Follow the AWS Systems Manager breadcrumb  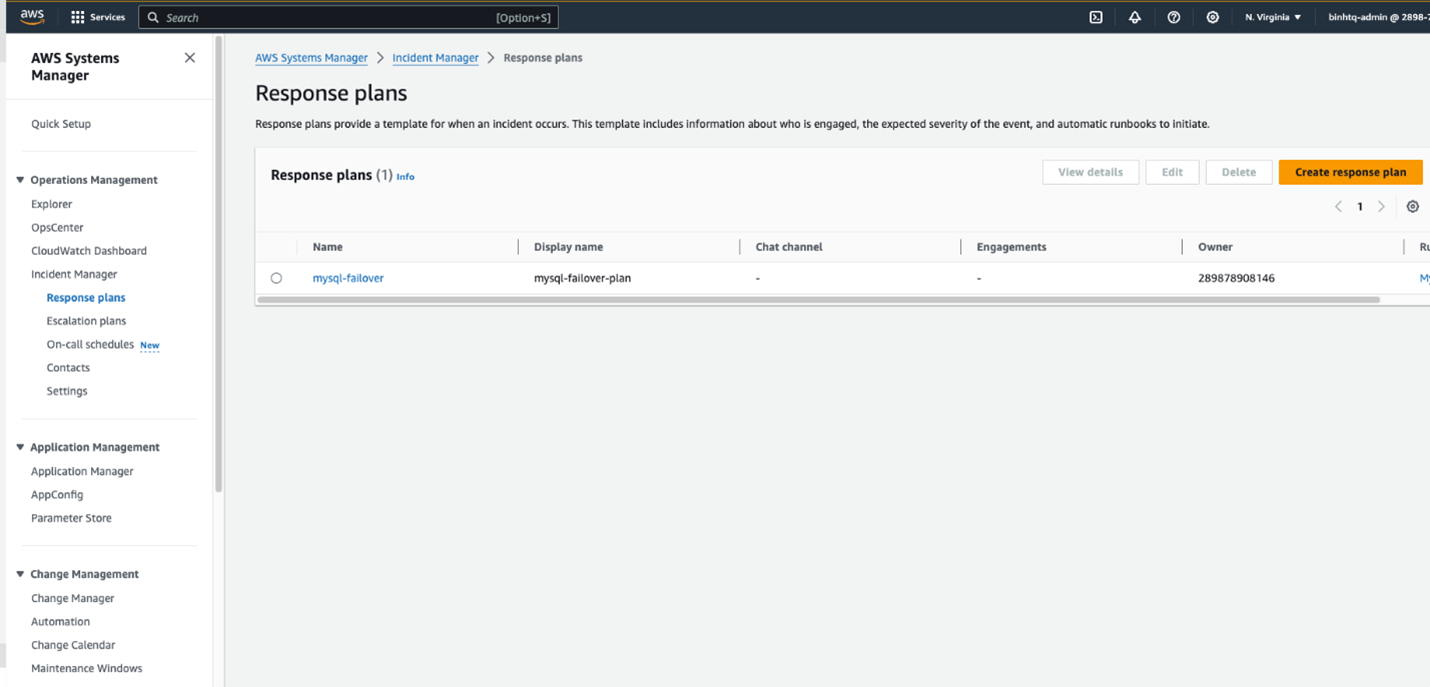[x=311, y=58]
